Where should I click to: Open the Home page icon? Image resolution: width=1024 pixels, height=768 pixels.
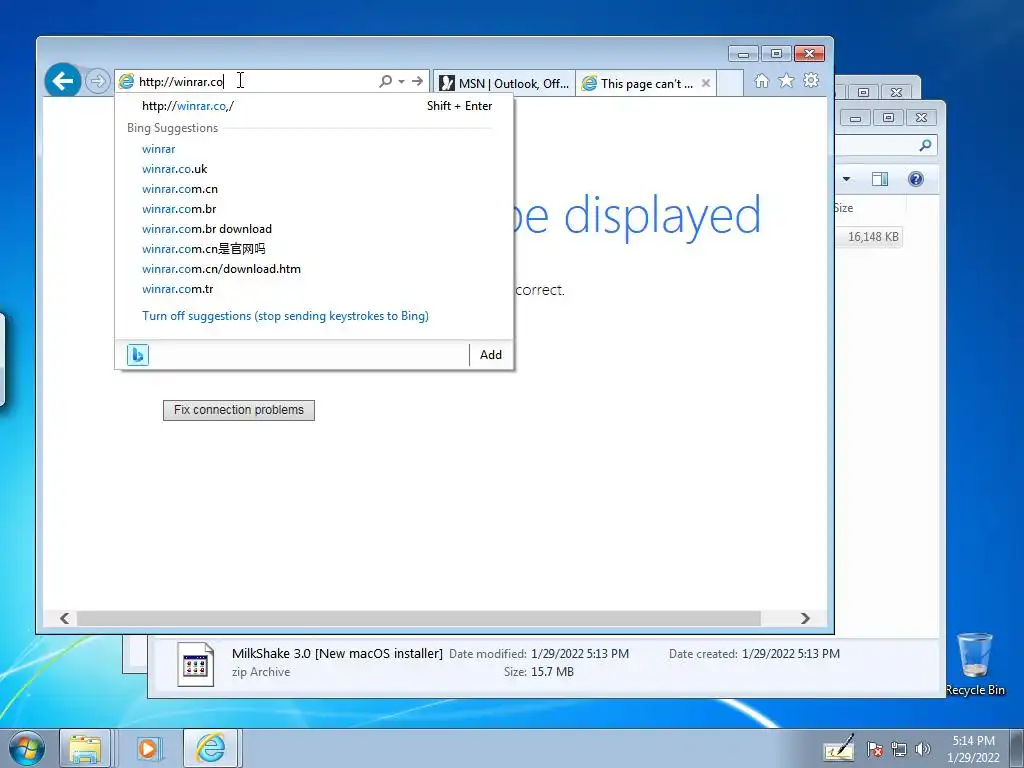pos(761,80)
